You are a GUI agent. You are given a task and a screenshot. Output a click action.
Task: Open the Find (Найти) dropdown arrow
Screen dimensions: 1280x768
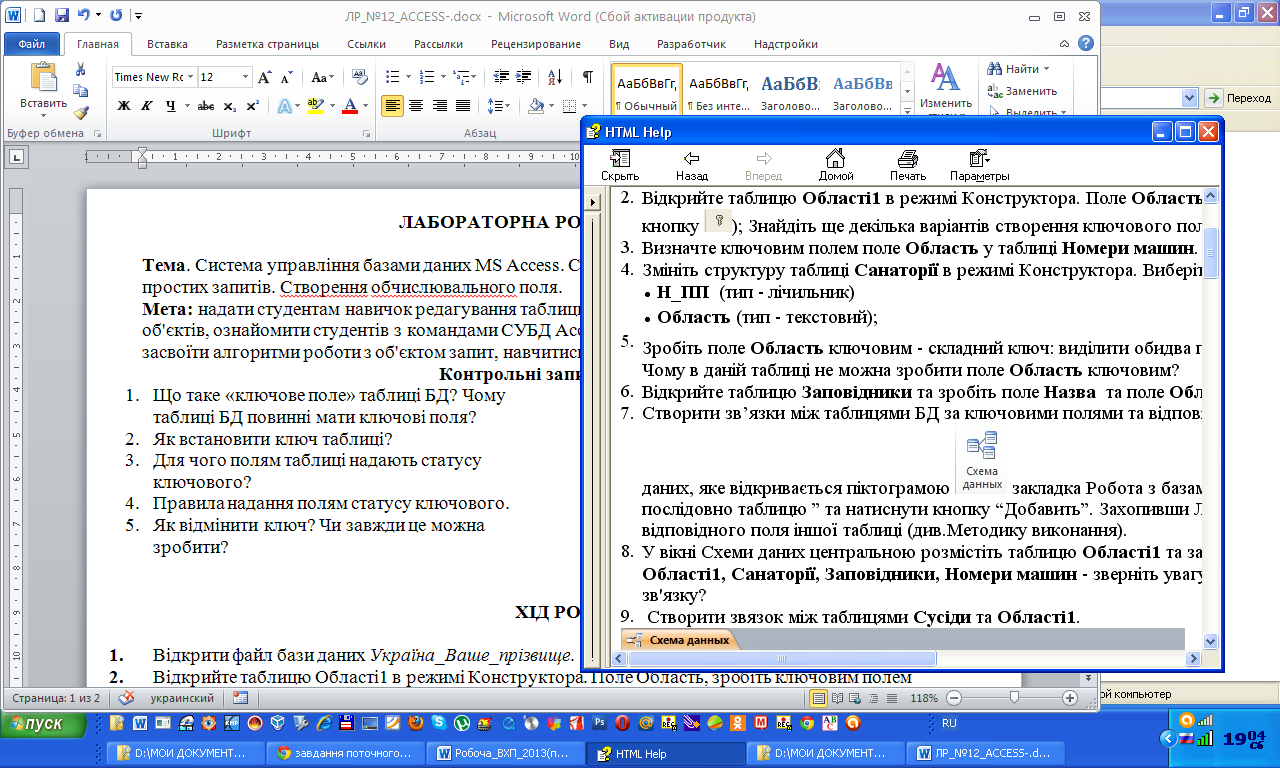1046,69
